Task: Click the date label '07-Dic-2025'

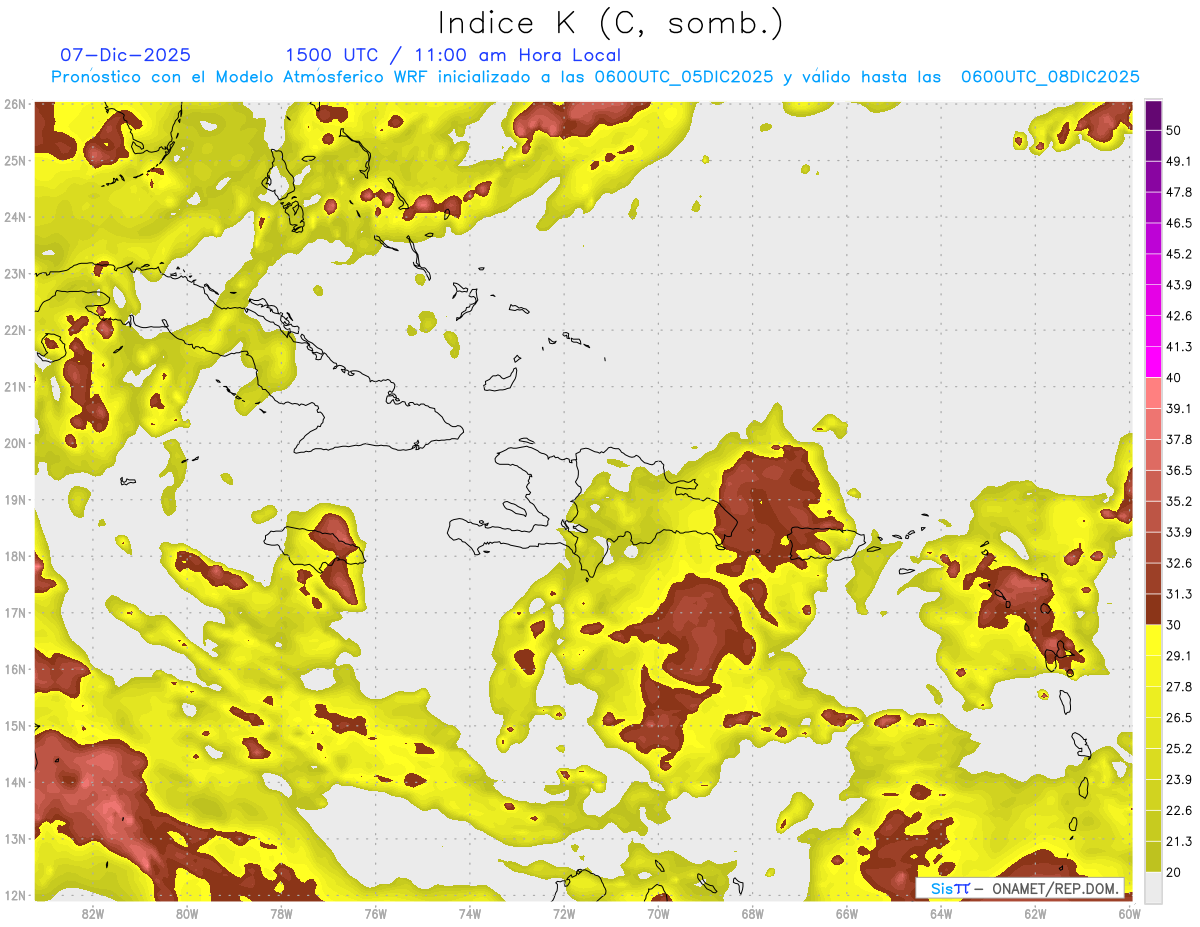Action: pyautogui.click(x=125, y=55)
